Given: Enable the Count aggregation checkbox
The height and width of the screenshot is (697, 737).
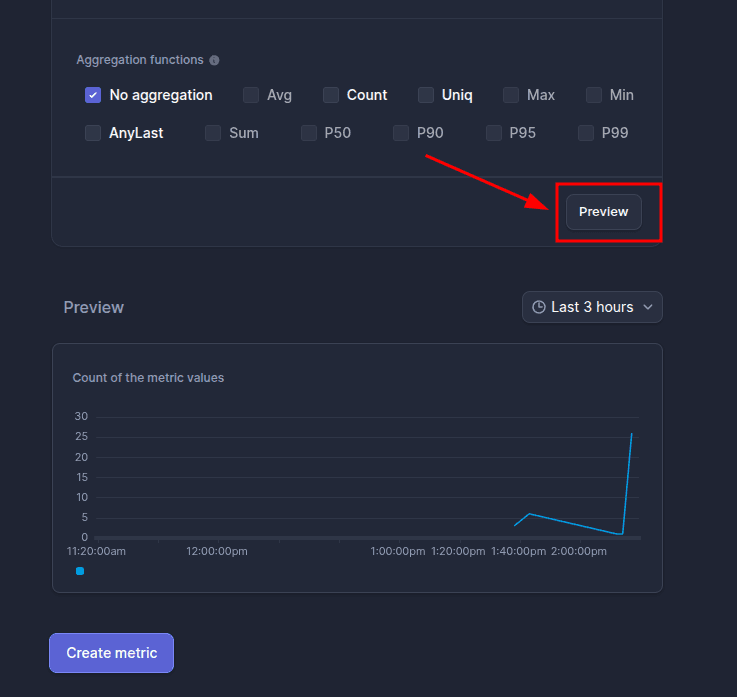Looking at the screenshot, I should tap(331, 95).
